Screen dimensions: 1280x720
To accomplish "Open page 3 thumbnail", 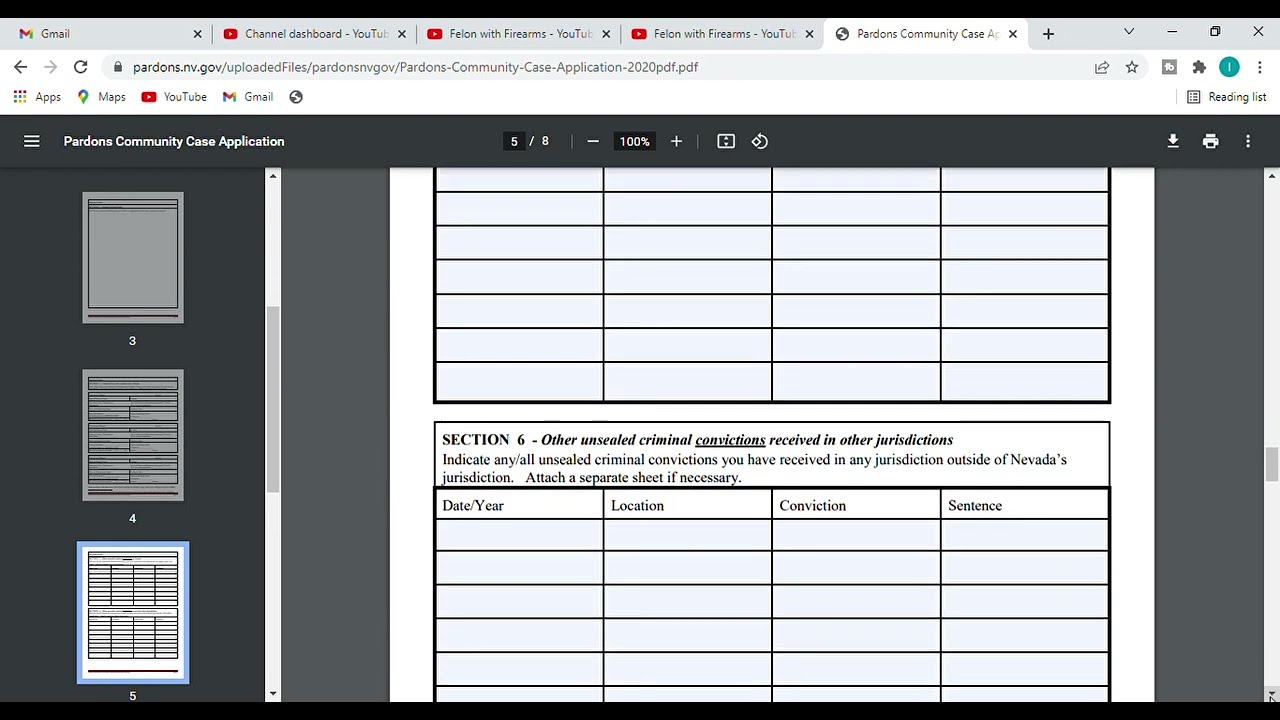I will click(133, 258).
